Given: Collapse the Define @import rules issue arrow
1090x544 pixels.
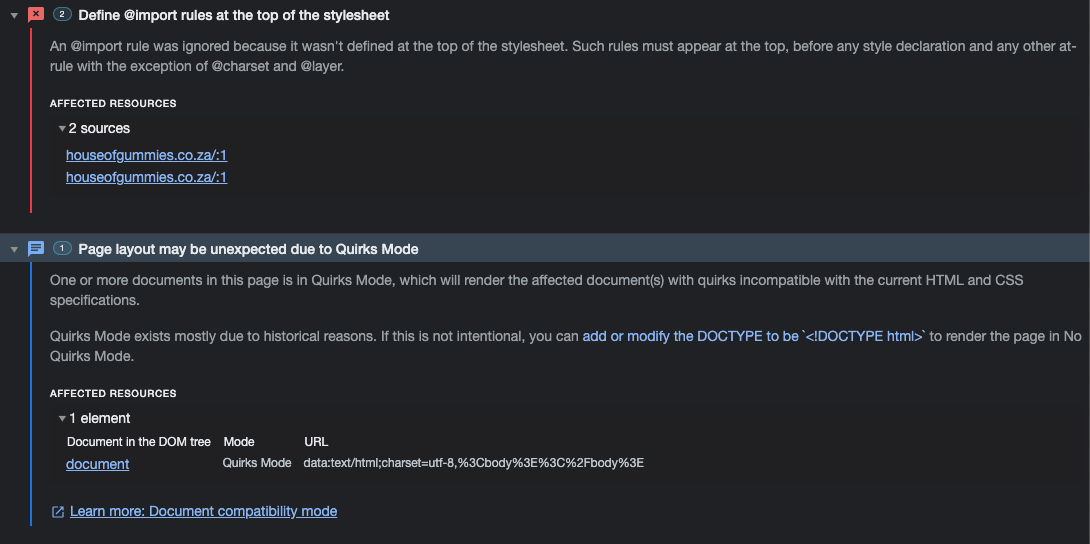Looking at the screenshot, I should click(x=14, y=15).
